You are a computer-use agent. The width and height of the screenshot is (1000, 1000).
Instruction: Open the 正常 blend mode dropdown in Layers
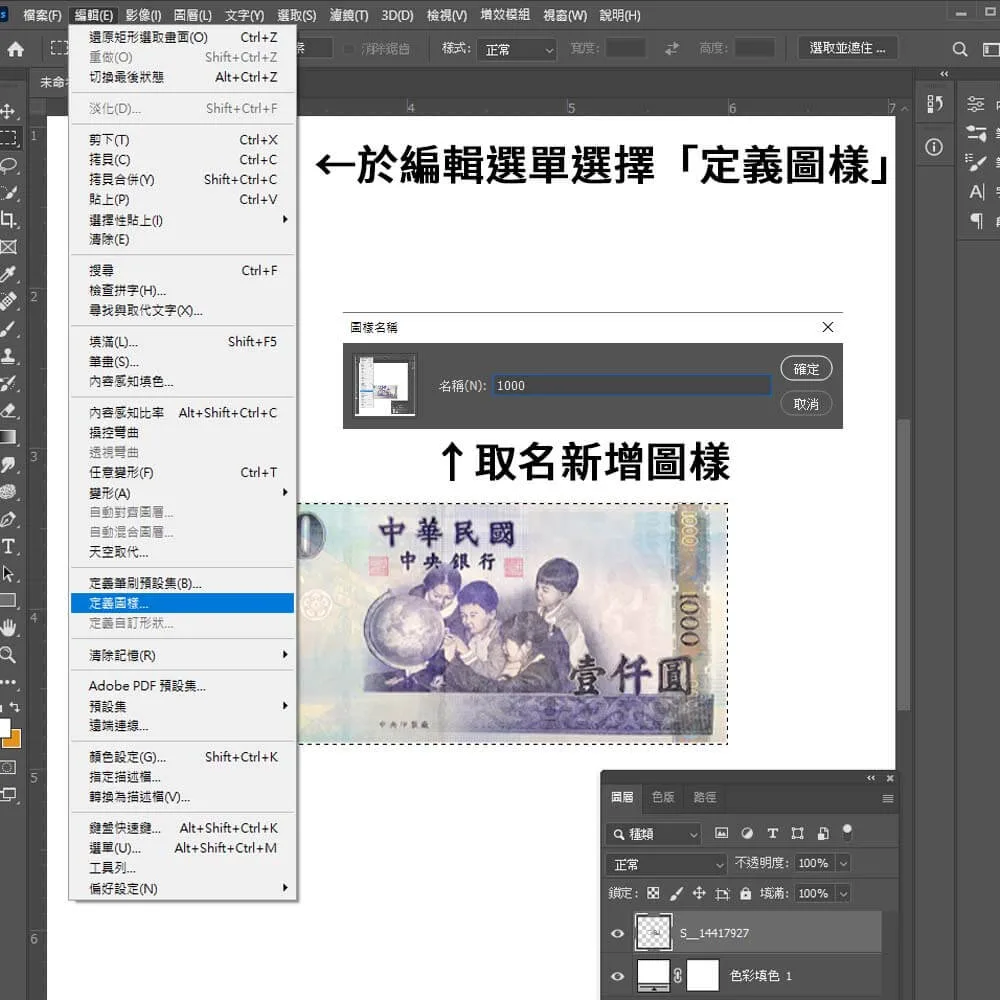point(666,864)
